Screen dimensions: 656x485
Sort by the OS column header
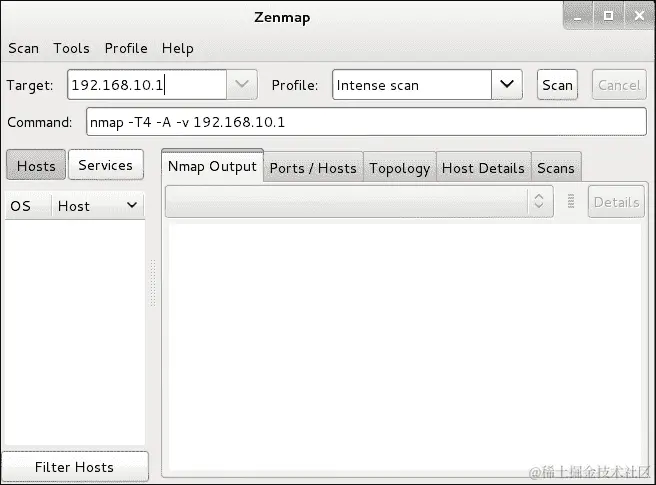pos(28,206)
